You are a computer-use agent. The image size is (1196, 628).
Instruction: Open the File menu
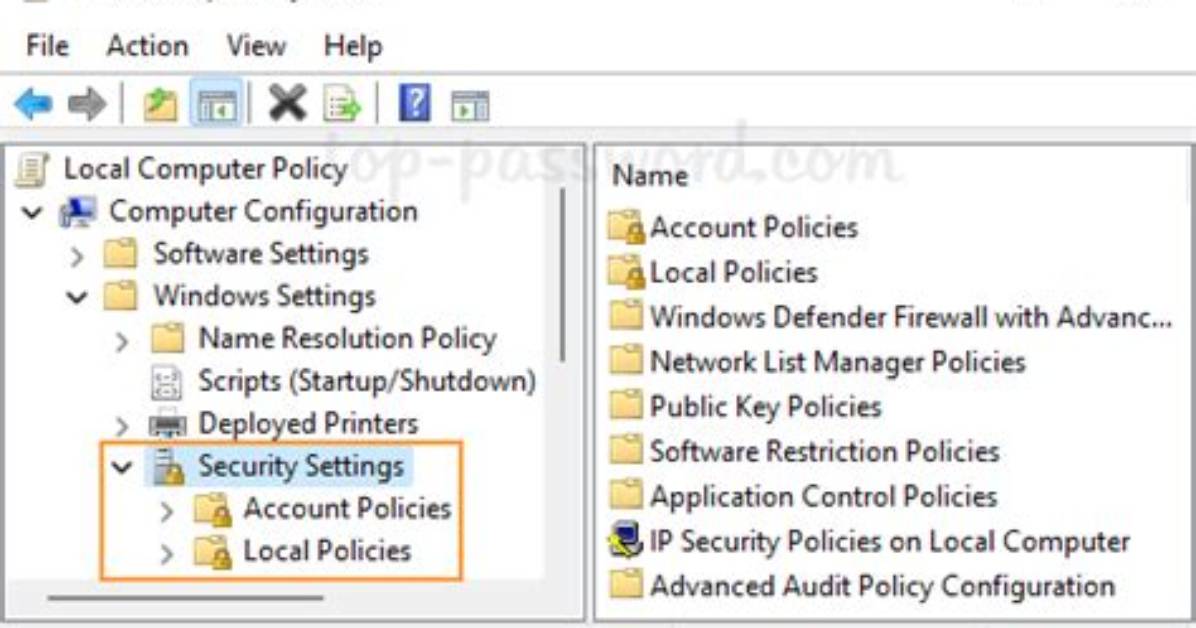coord(47,46)
